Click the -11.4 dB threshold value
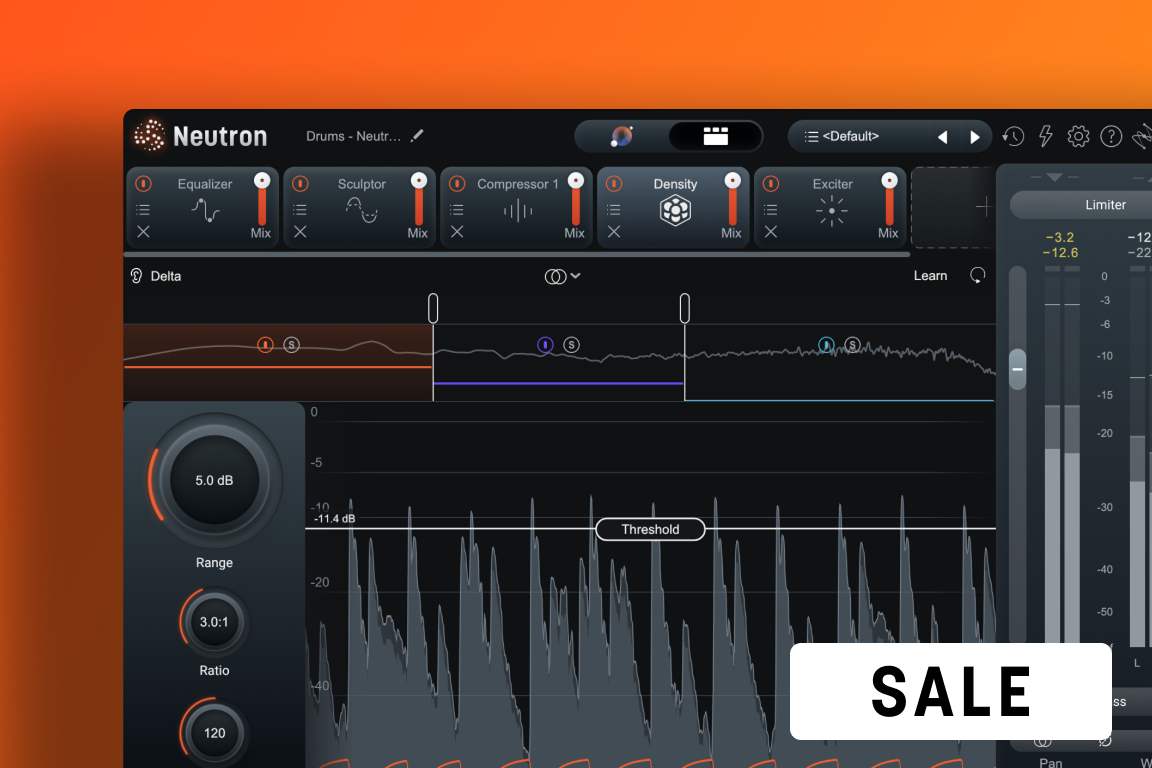Viewport: 1152px width, 768px height. (x=334, y=519)
